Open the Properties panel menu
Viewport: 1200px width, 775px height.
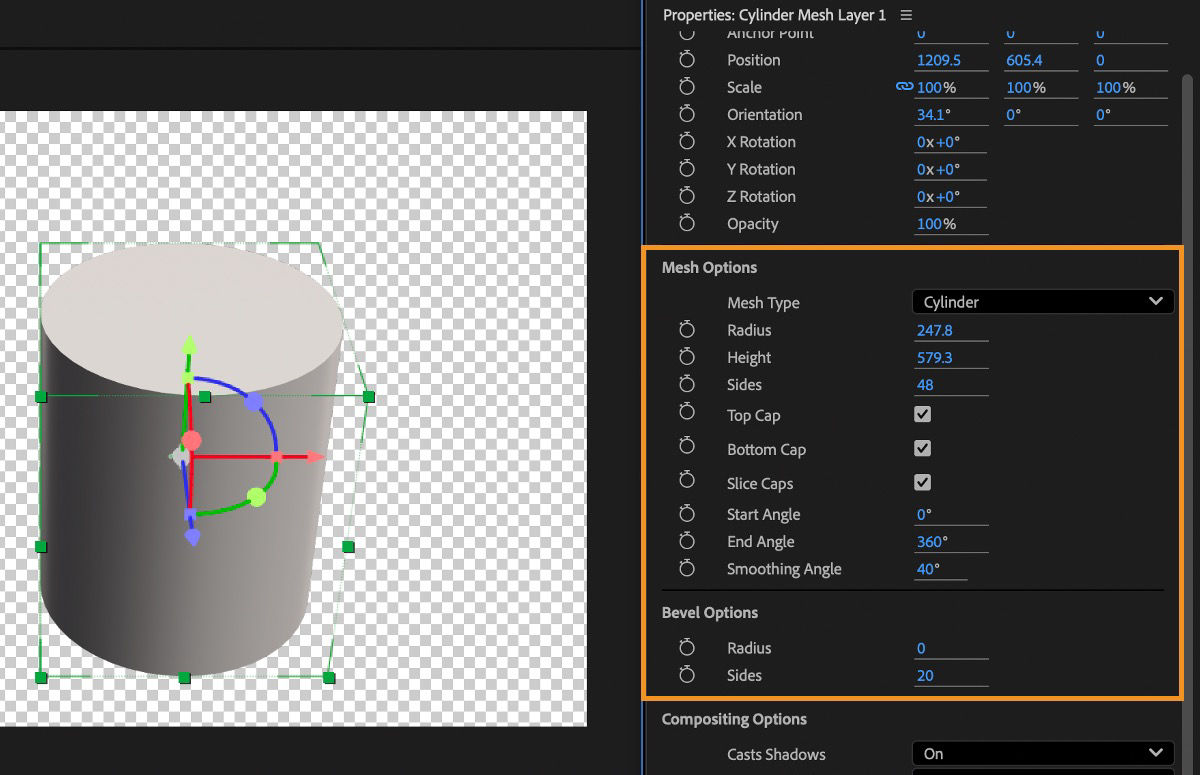pos(906,15)
